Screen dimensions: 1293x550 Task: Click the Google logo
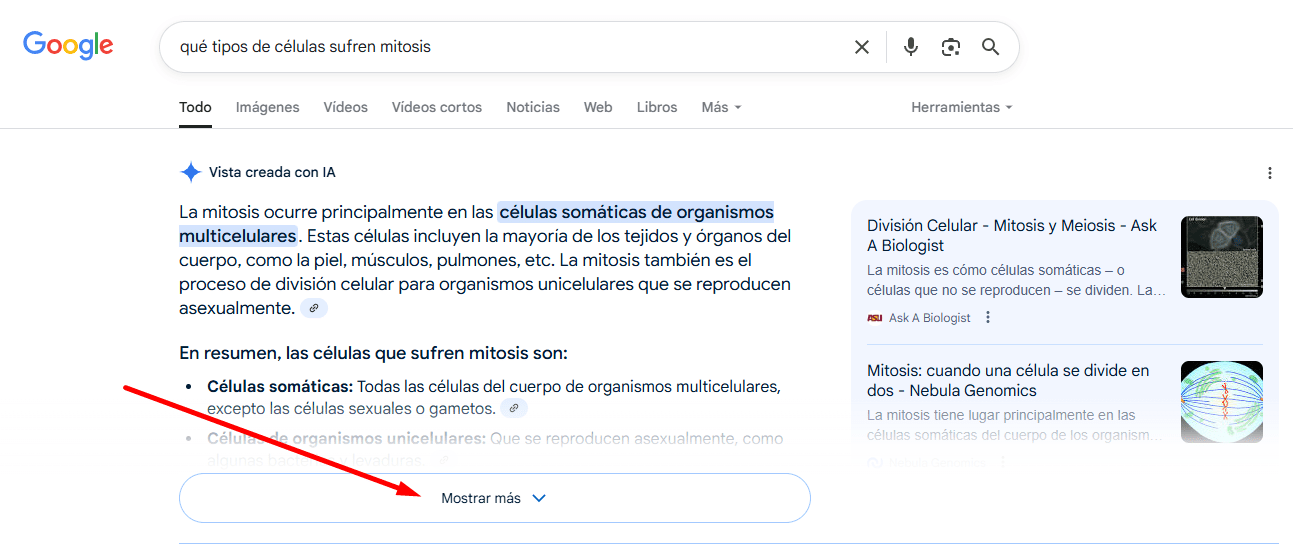[x=68, y=46]
